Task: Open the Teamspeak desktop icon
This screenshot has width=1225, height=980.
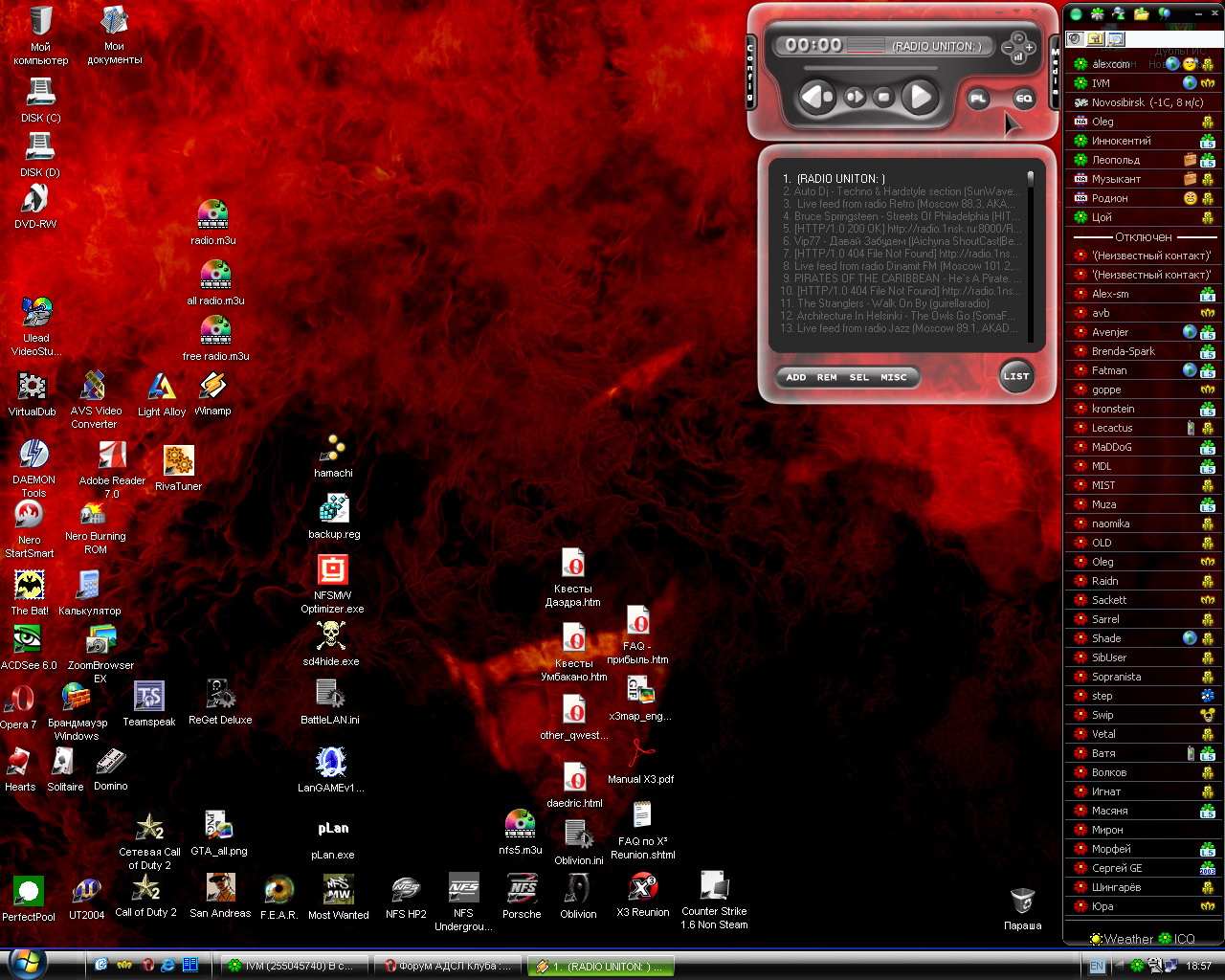Action: coord(148,702)
